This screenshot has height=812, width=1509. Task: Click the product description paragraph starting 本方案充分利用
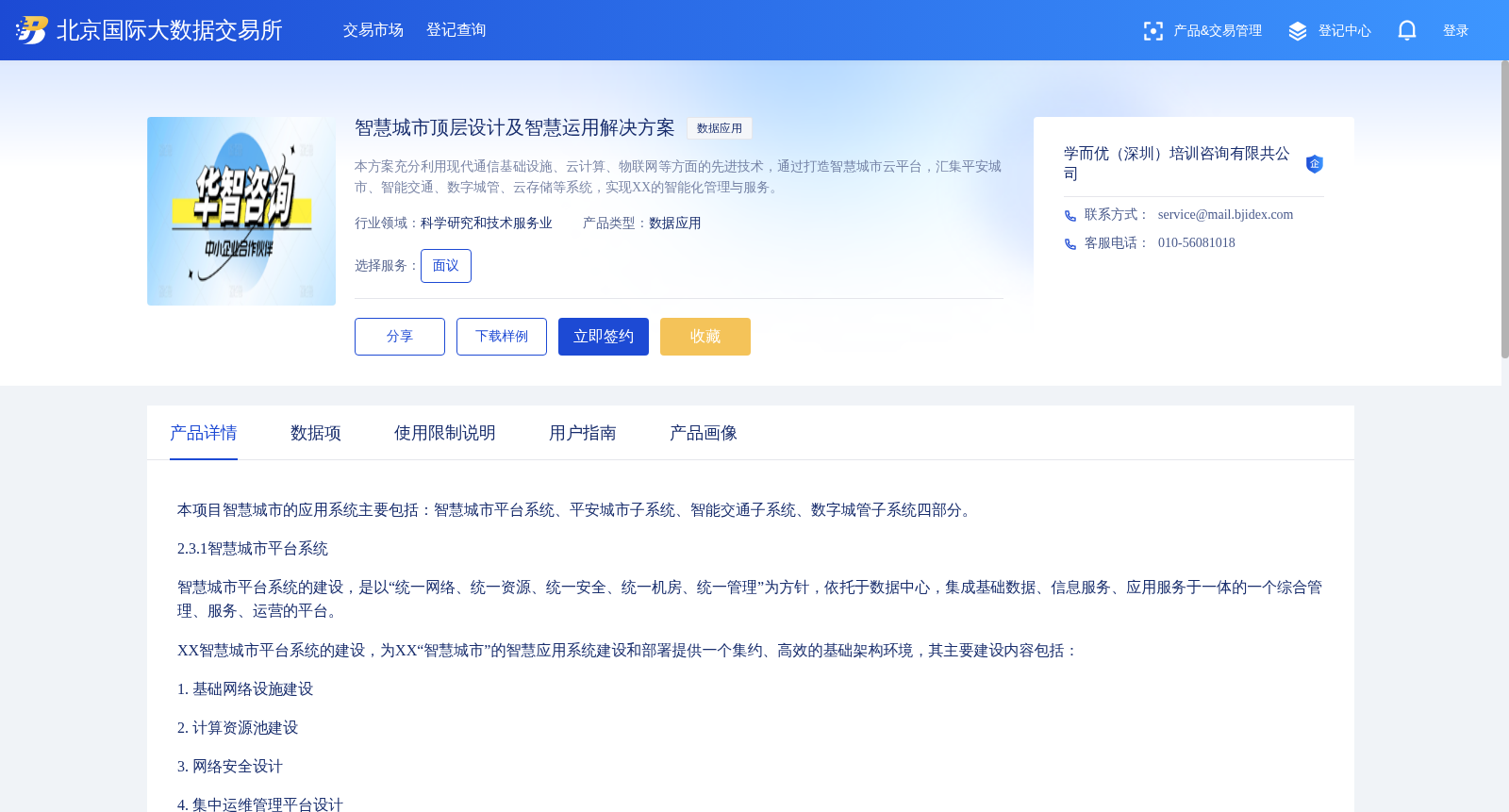coord(678,176)
